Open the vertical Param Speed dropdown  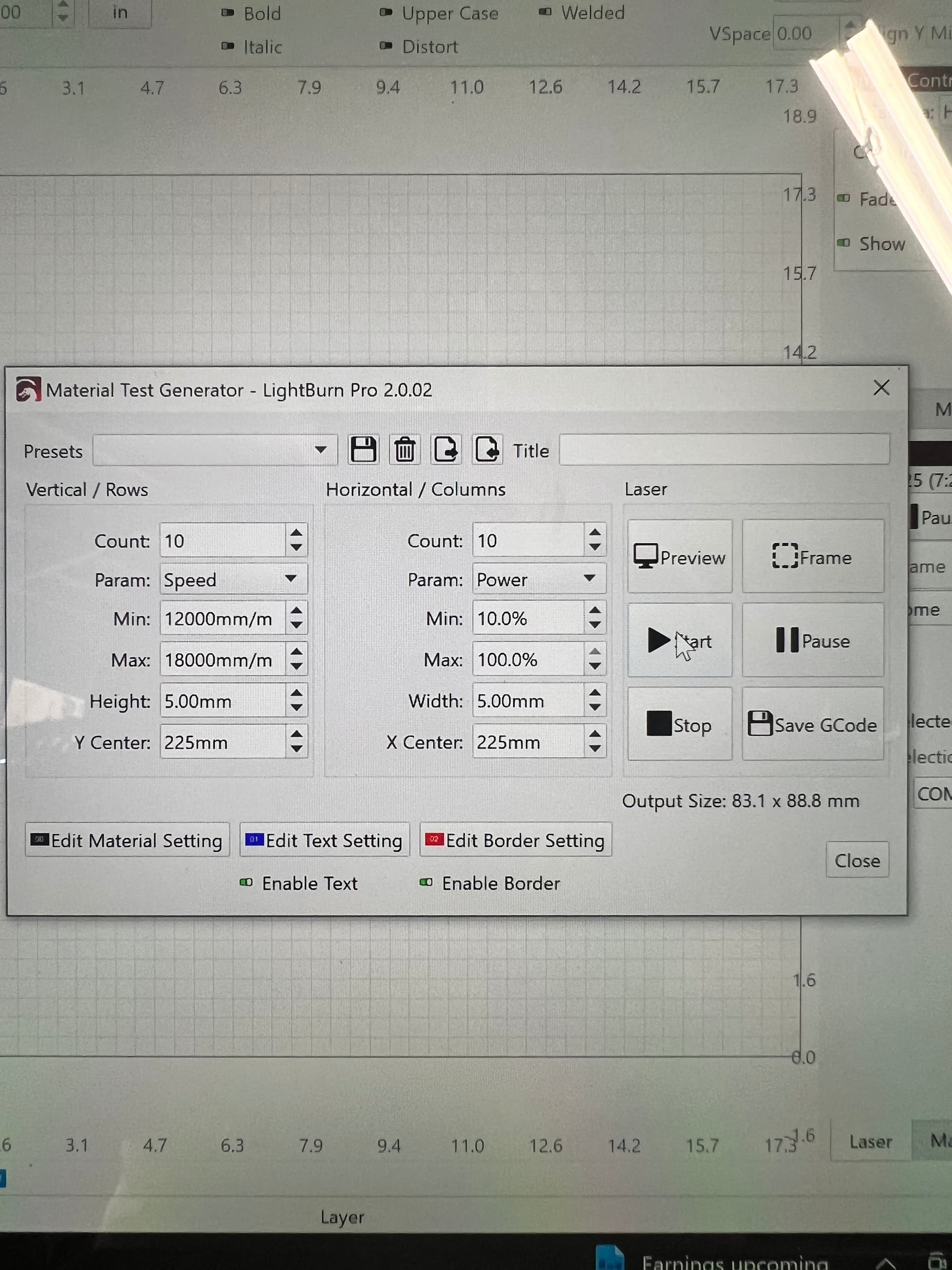(x=233, y=579)
